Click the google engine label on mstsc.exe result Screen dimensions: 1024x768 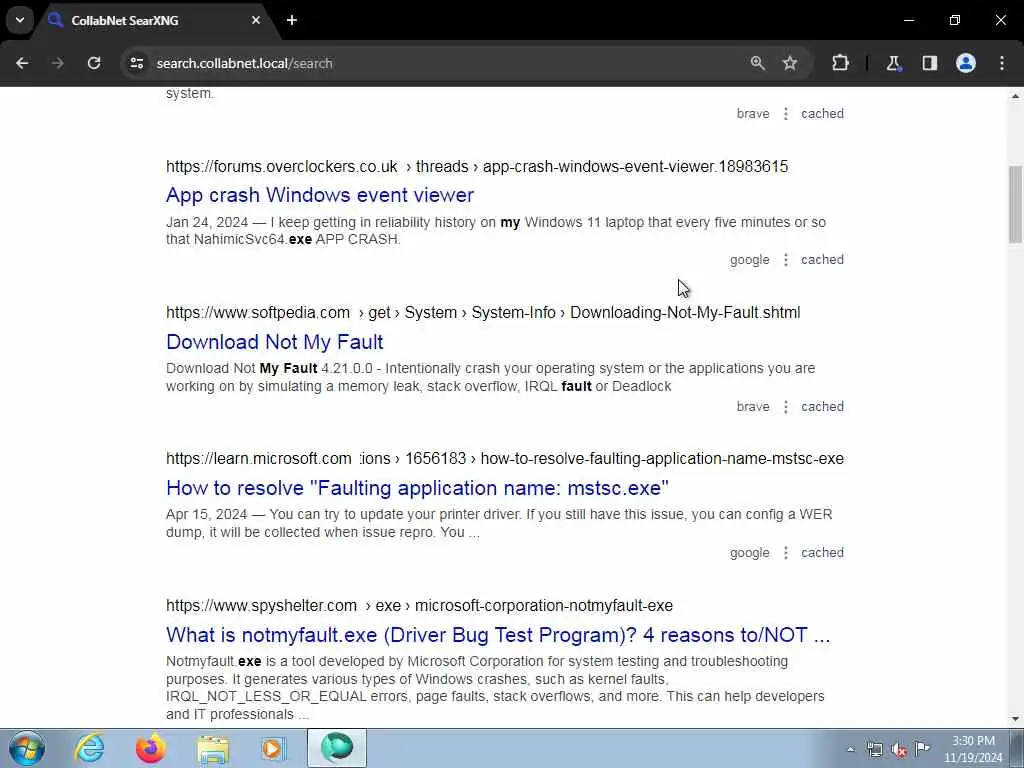coord(750,553)
